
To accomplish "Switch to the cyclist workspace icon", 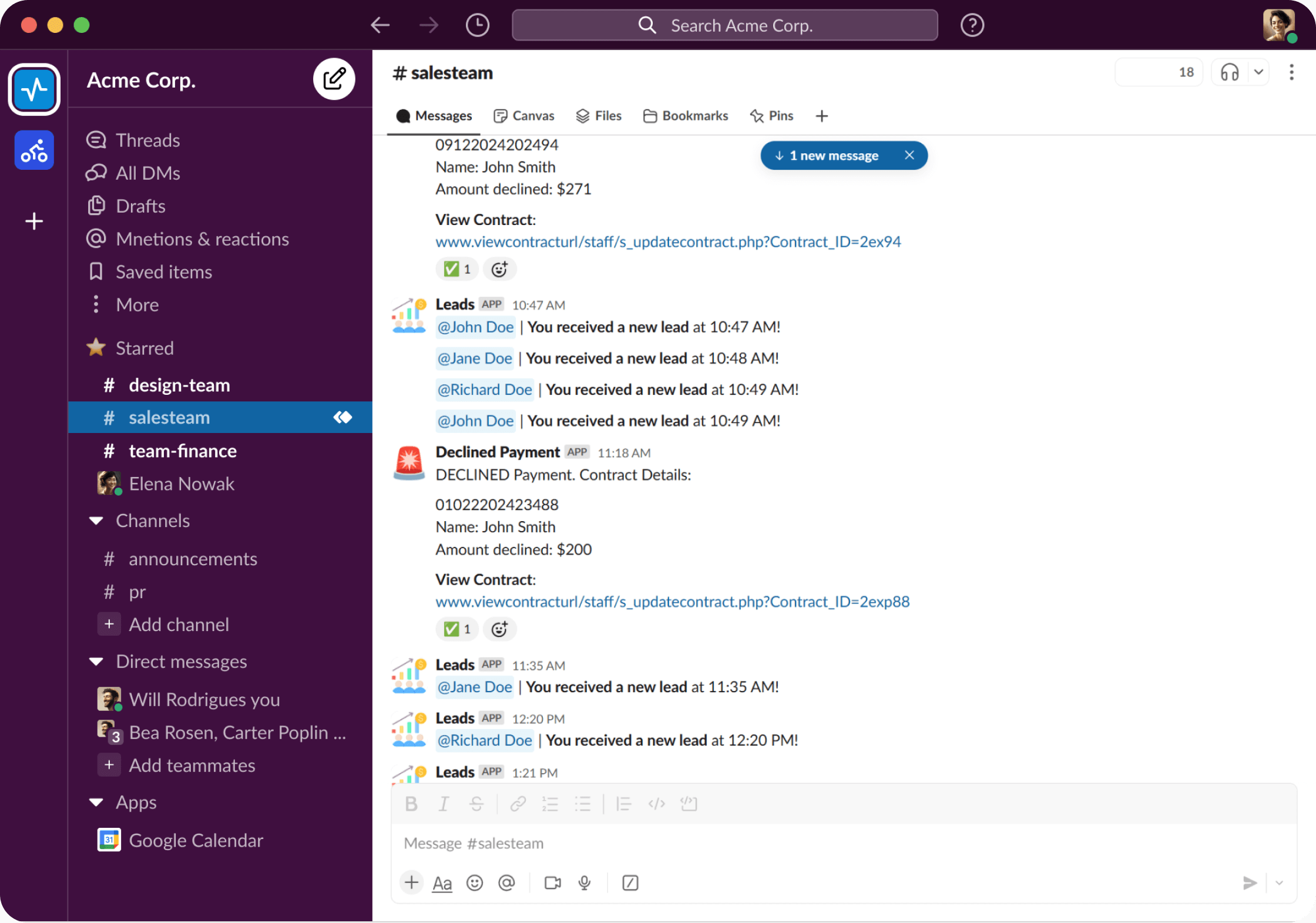I will tap(34, 150).
